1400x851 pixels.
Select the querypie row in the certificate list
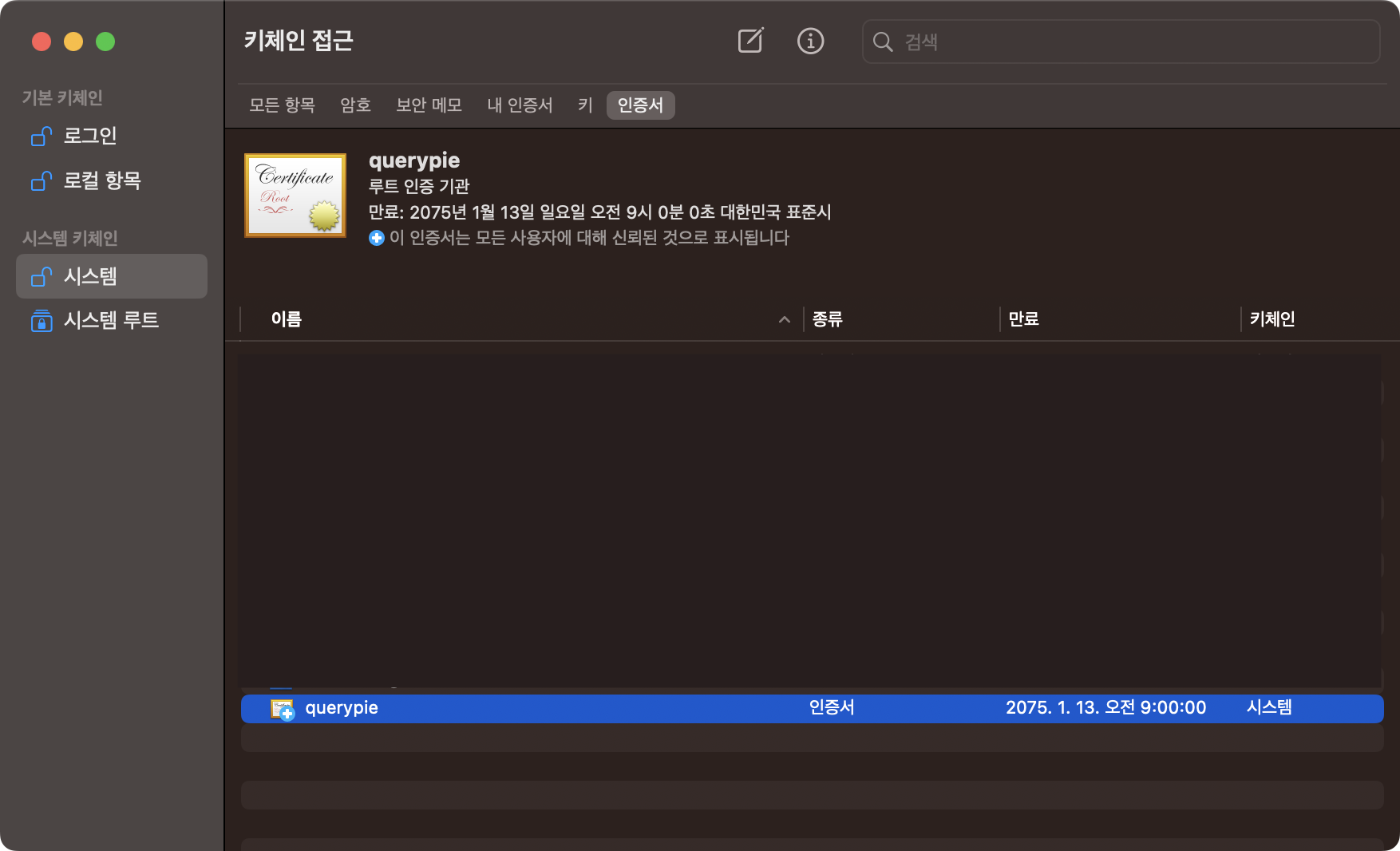coord(559,707)
